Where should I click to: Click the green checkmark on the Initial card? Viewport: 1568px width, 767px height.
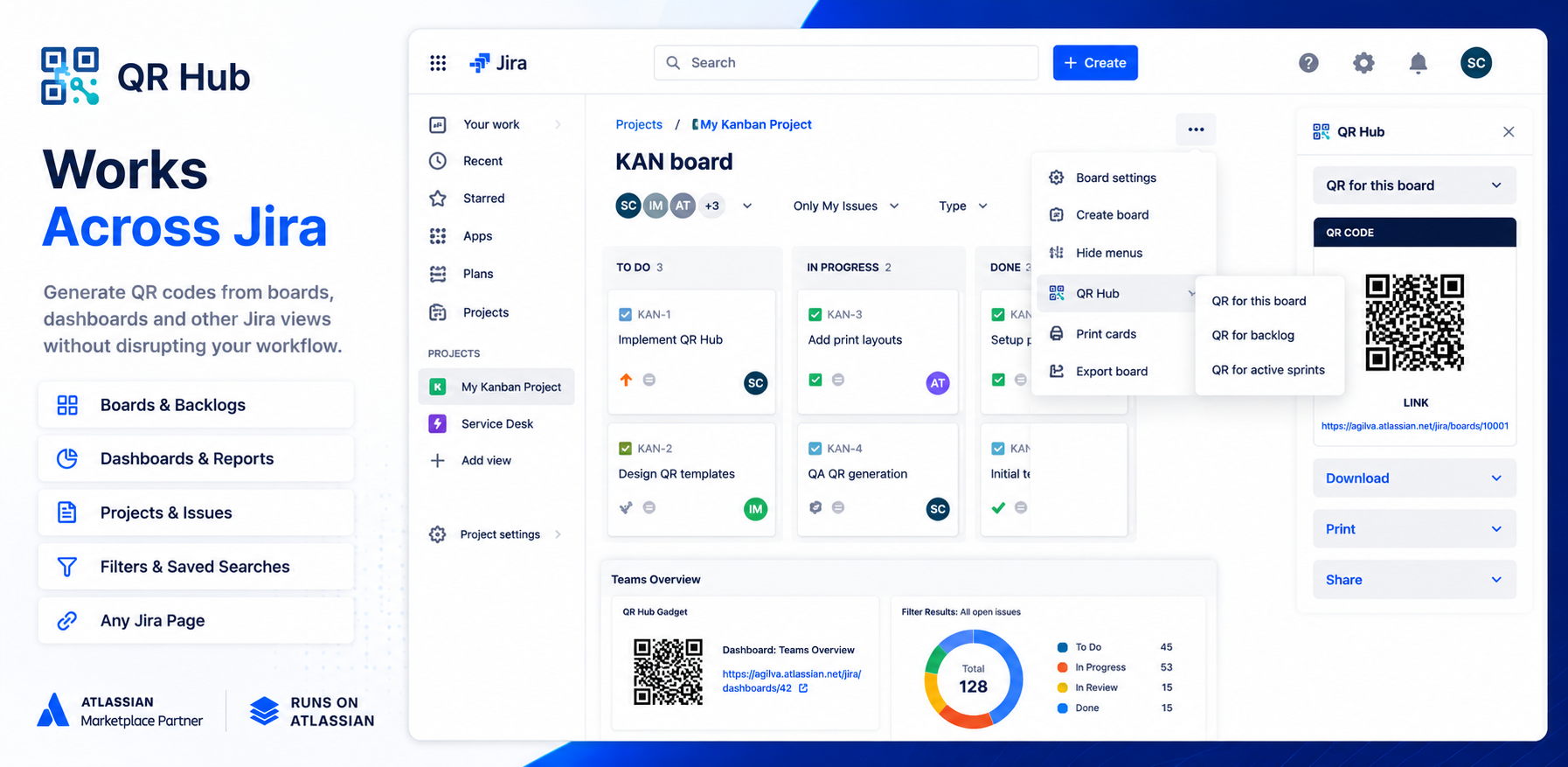tap(998, 507)
